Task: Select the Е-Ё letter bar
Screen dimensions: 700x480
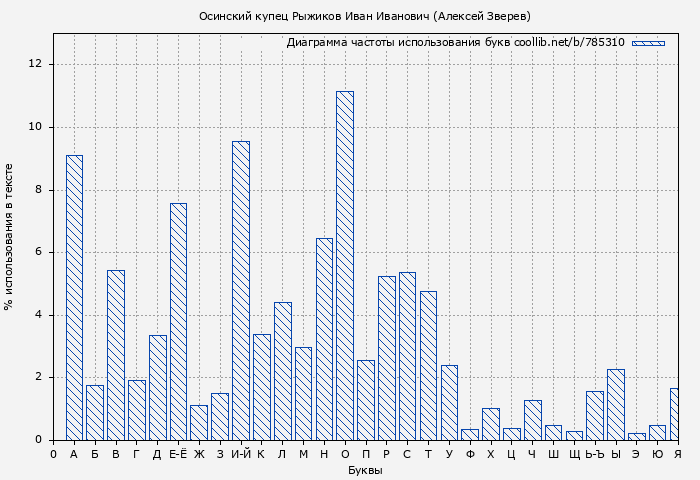Action: 178,322
